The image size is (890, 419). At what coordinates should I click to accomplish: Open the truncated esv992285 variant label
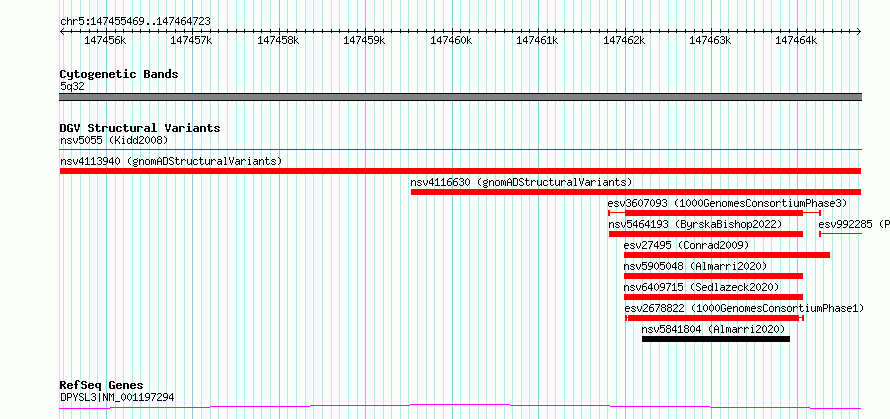854,224
